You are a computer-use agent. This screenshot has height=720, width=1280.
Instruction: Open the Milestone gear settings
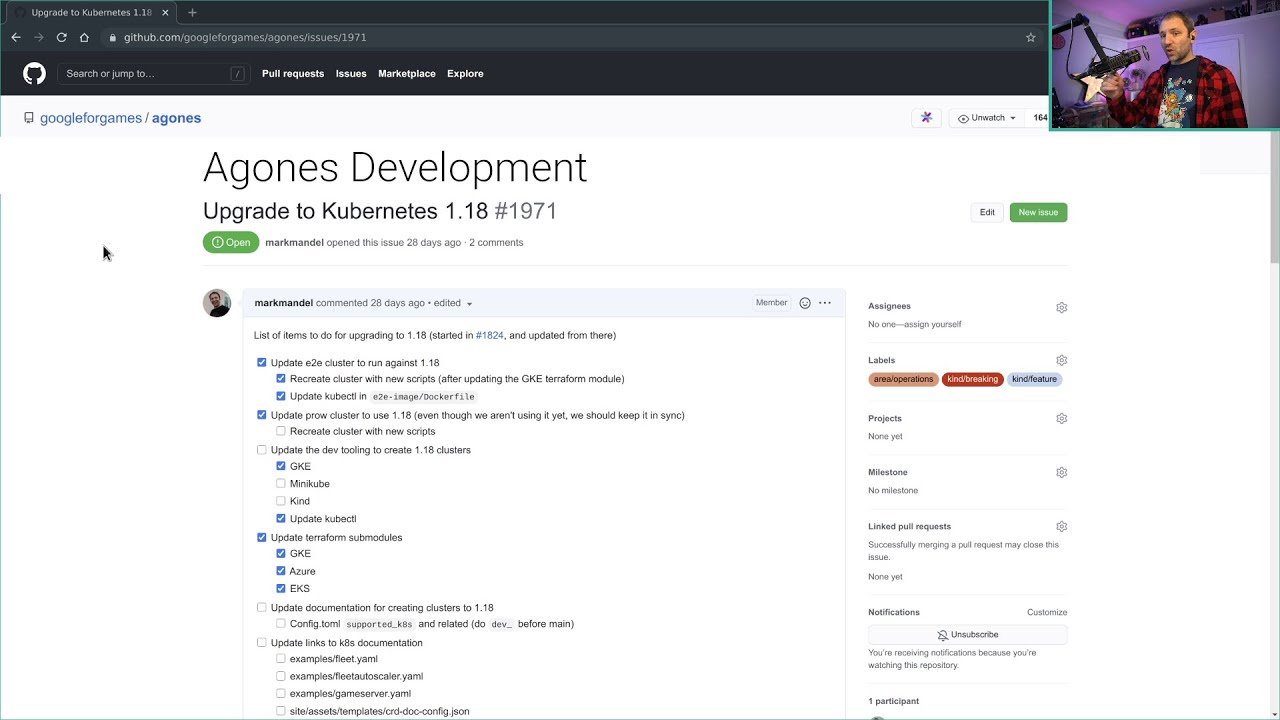(1061, 472)
